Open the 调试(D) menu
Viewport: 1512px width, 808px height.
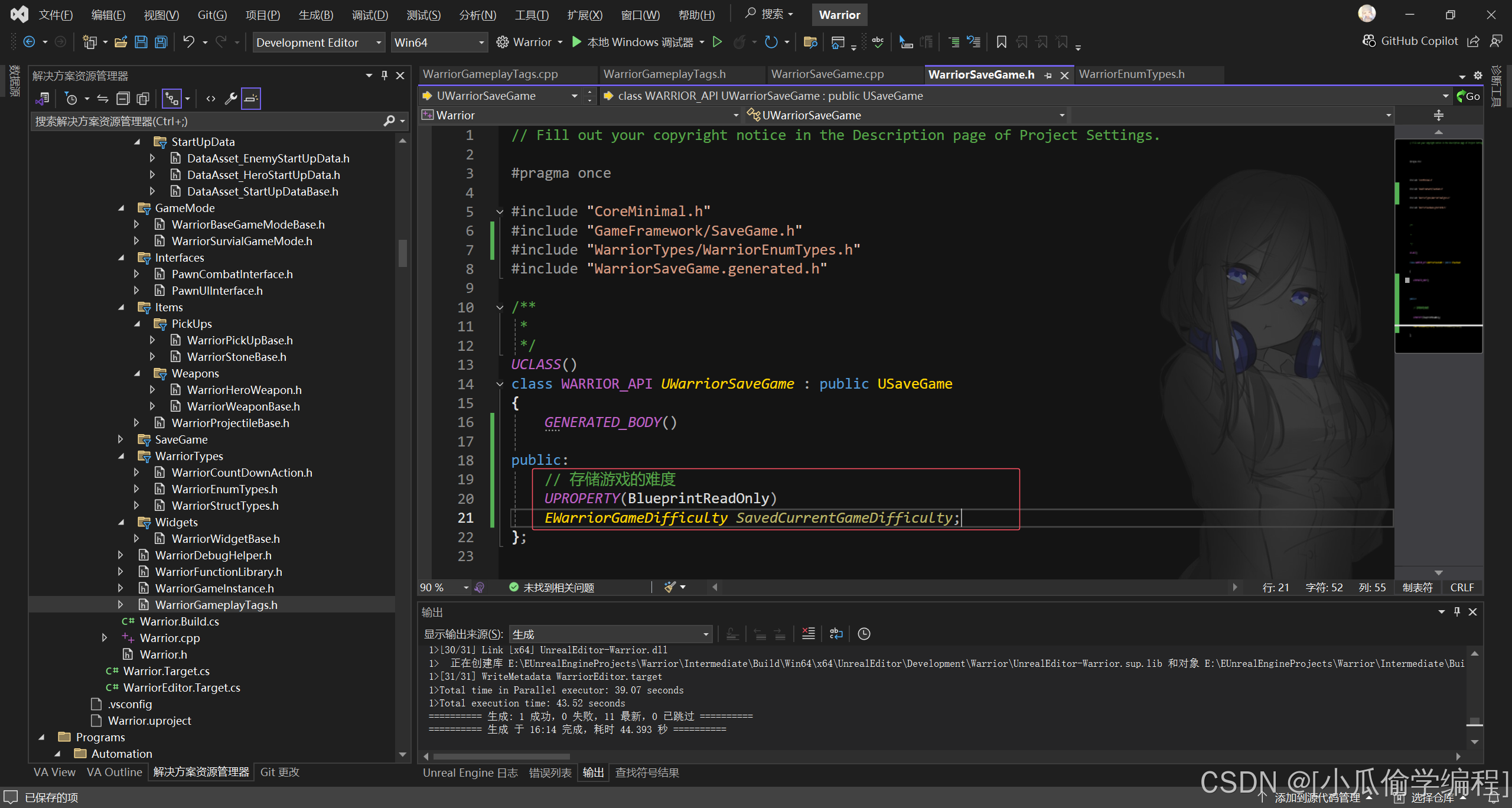click(x=370, y=15)
